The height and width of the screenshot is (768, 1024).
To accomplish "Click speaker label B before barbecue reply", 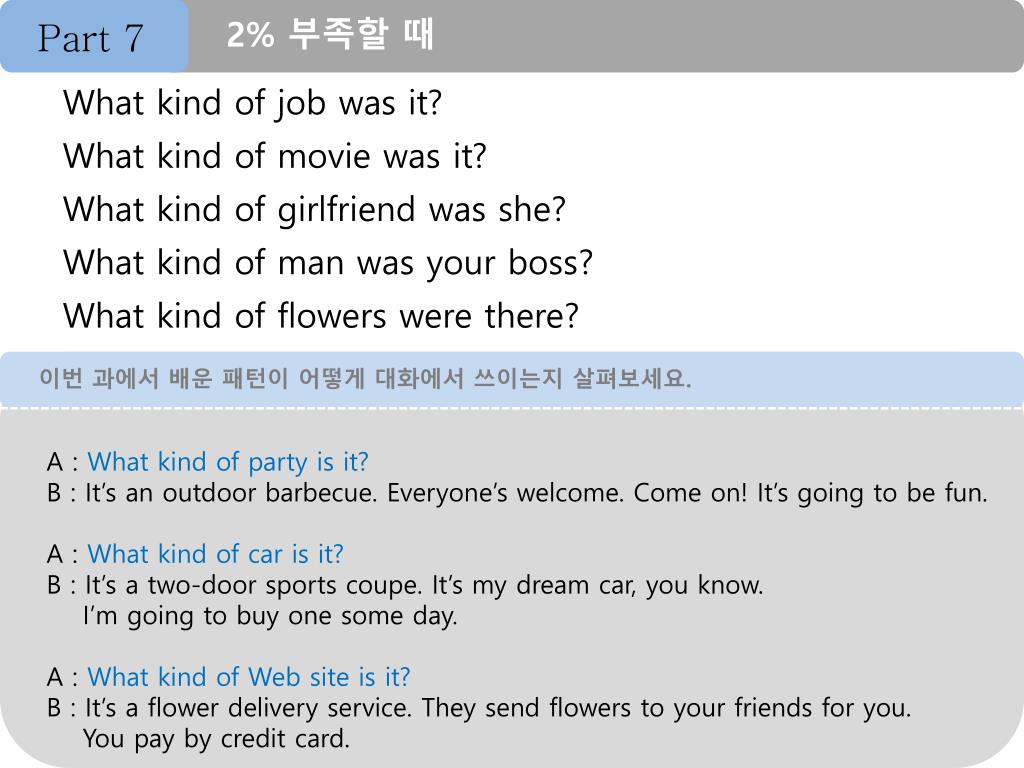I will click(x=55, y=493).
